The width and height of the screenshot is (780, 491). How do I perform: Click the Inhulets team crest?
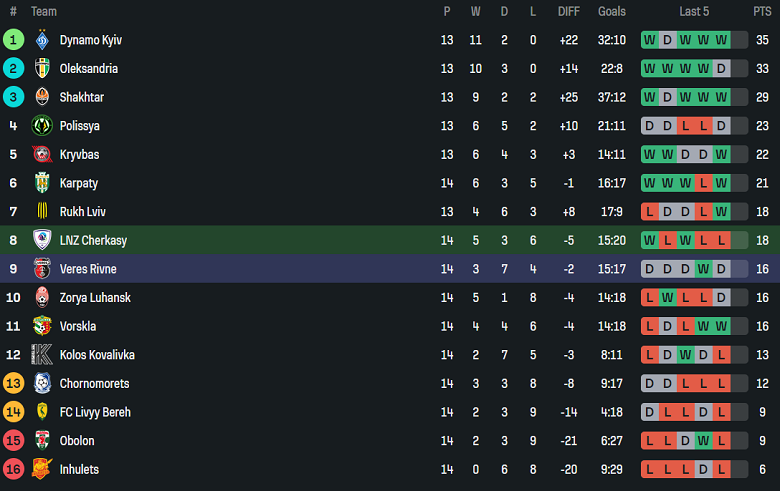coord(42,469)
